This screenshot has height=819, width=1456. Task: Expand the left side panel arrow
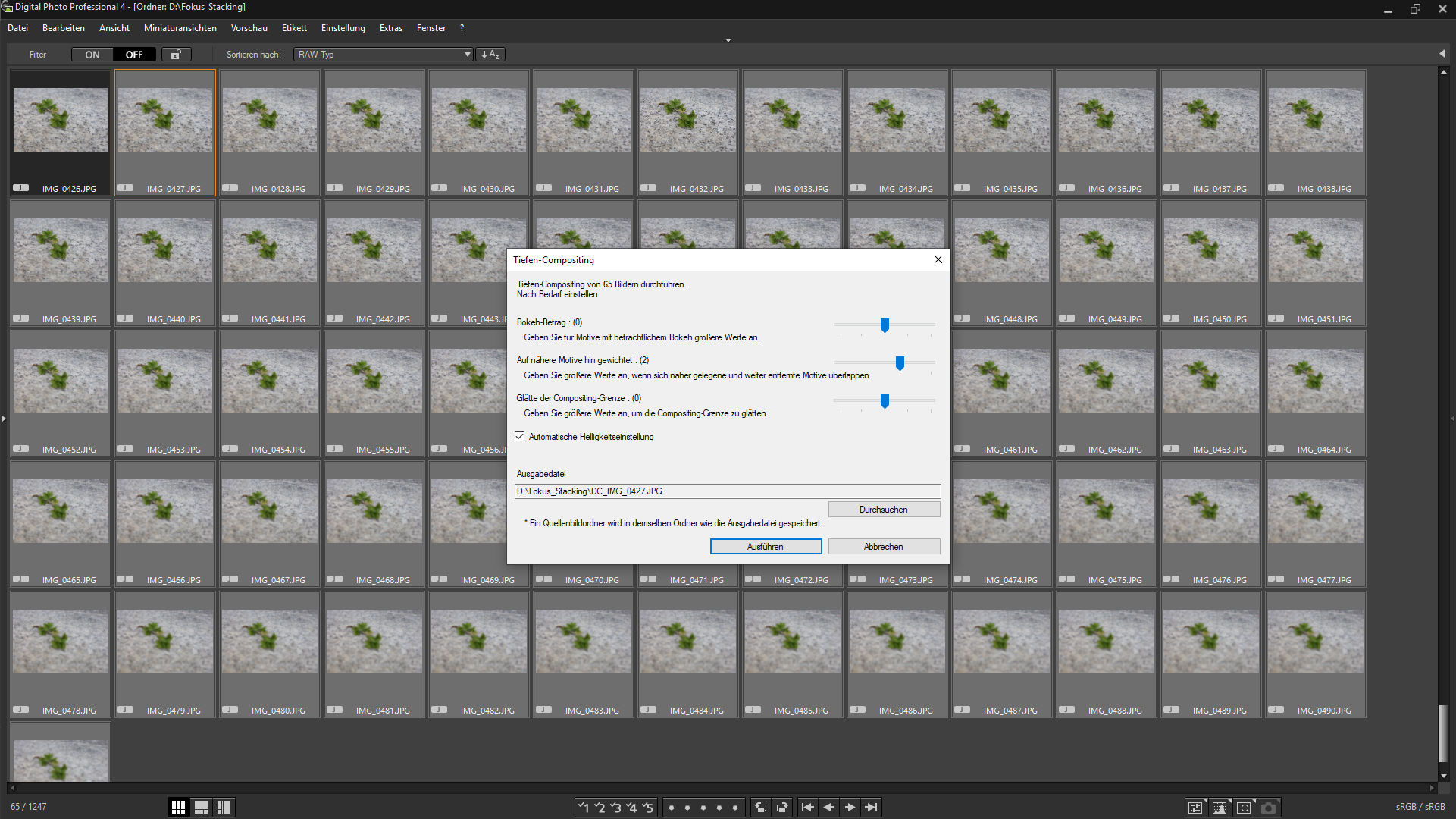click(4, 418)
